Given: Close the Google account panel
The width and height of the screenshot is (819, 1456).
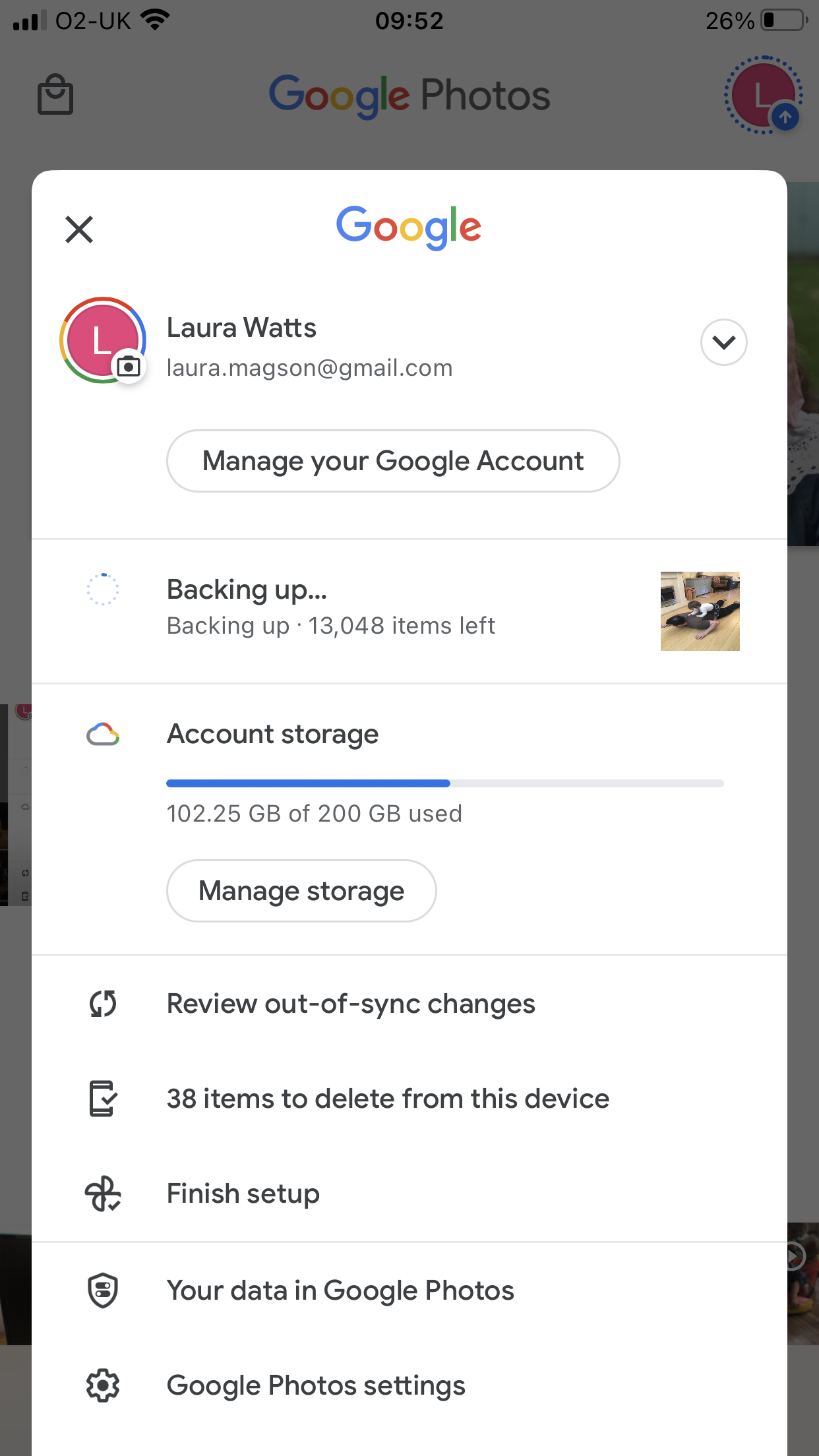Looking at the screenshot, I should tap(79, 229).
